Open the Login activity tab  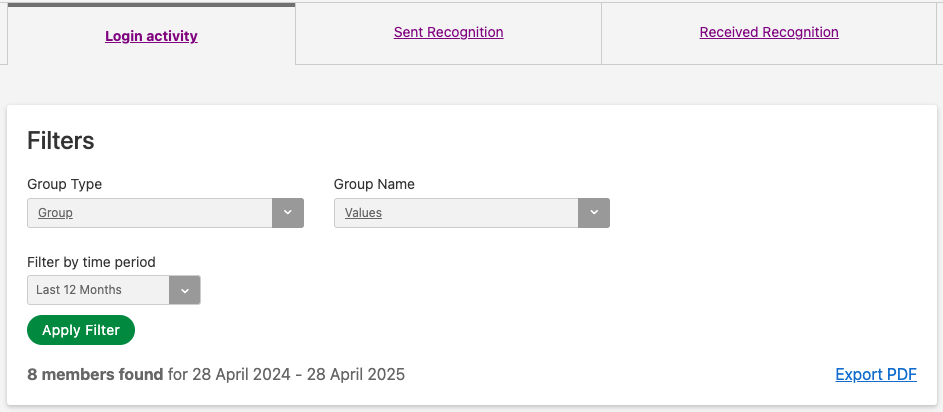[151, 36]
